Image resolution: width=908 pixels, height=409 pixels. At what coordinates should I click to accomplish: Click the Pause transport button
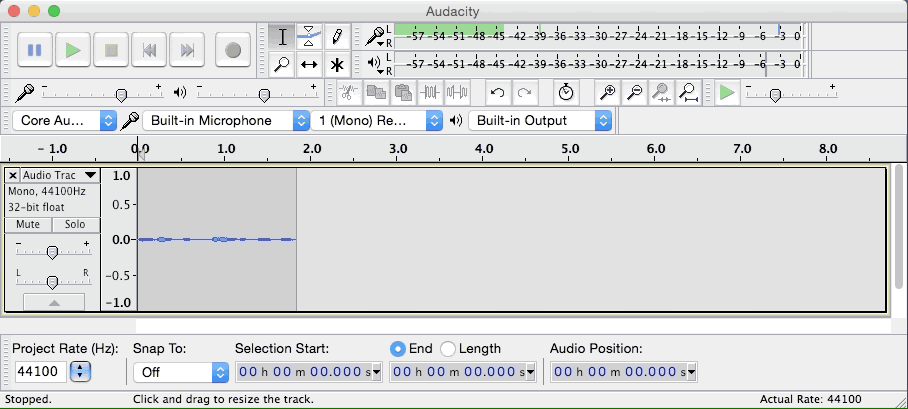pos(35,50)
